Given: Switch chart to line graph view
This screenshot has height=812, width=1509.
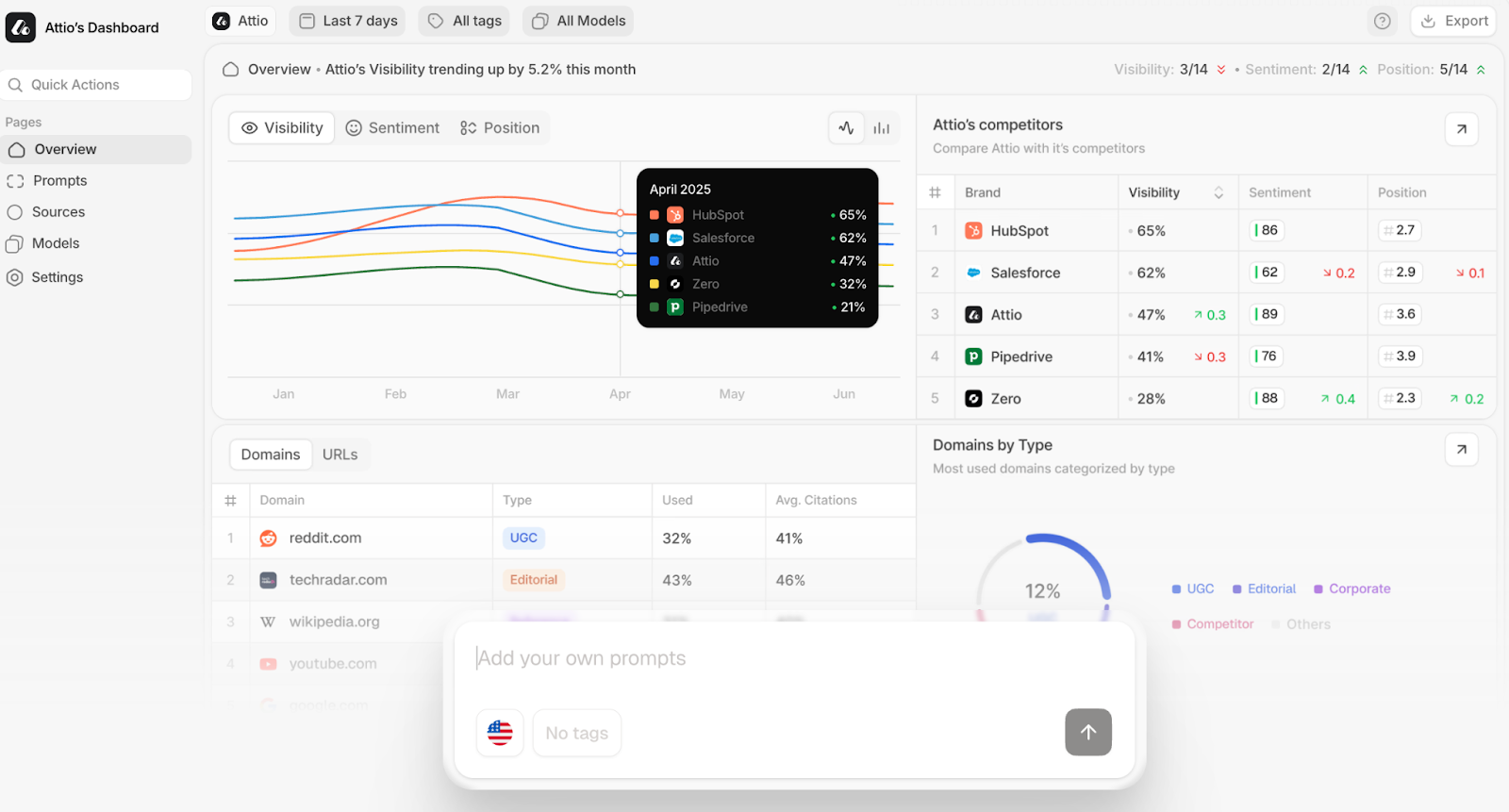Looking at the screenshot, I should (x=846, y=128).
